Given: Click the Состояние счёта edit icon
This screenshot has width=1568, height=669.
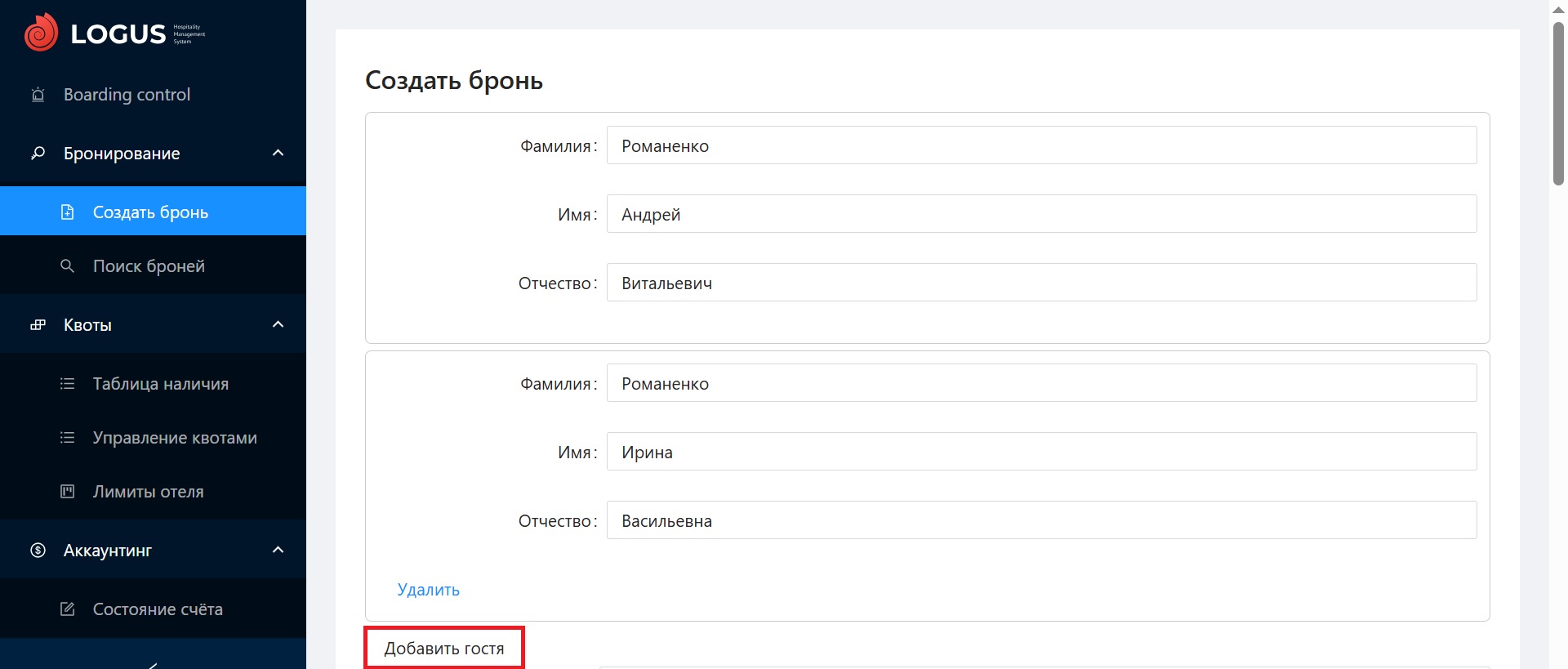Looking at the screenshot, I should [68, 609].
